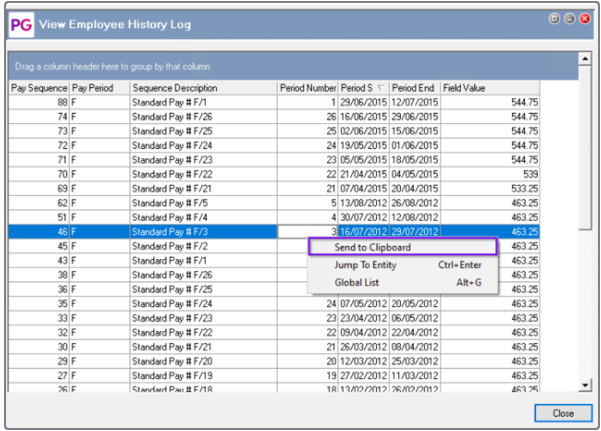Viewport: 601px width, 431px height.
Task: Select row with Pay Sequence 88
Action: [x=274, y=102]
